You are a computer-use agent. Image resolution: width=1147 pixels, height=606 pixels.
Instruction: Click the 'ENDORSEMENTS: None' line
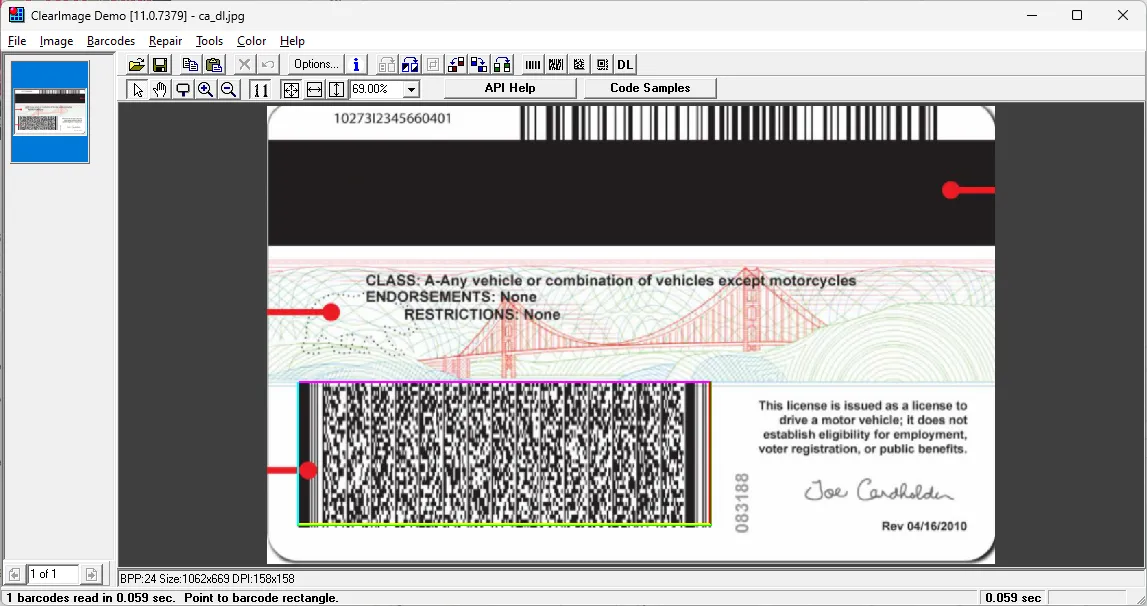[x=451, y=297]
